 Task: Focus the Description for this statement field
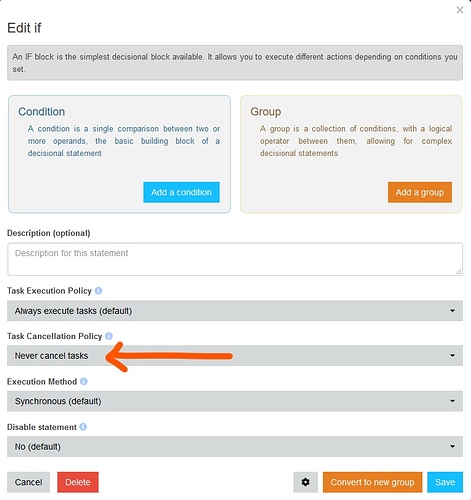click(235, 259)
